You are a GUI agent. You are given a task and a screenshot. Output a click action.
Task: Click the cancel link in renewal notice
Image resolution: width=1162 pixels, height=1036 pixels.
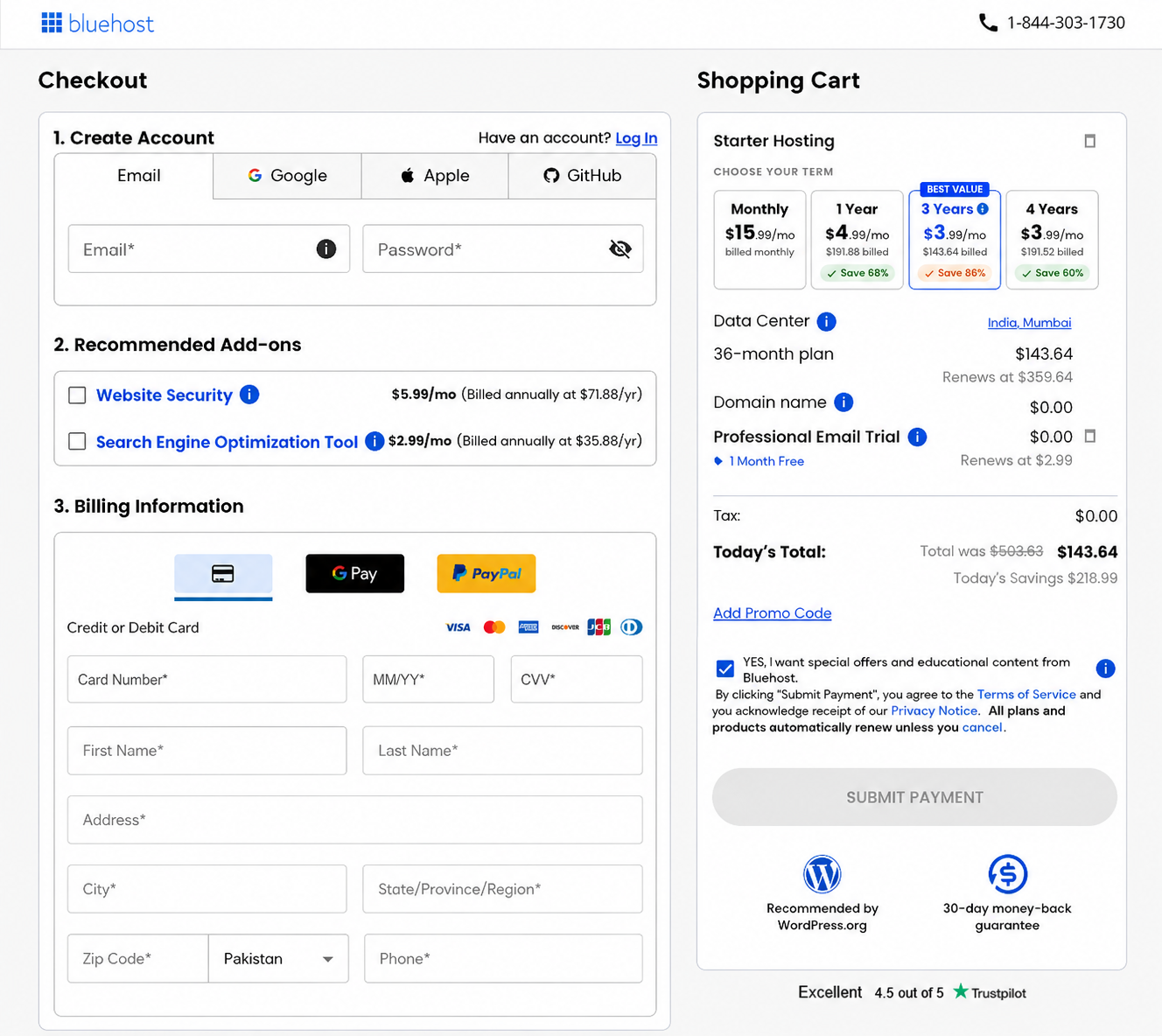[983, 728]
